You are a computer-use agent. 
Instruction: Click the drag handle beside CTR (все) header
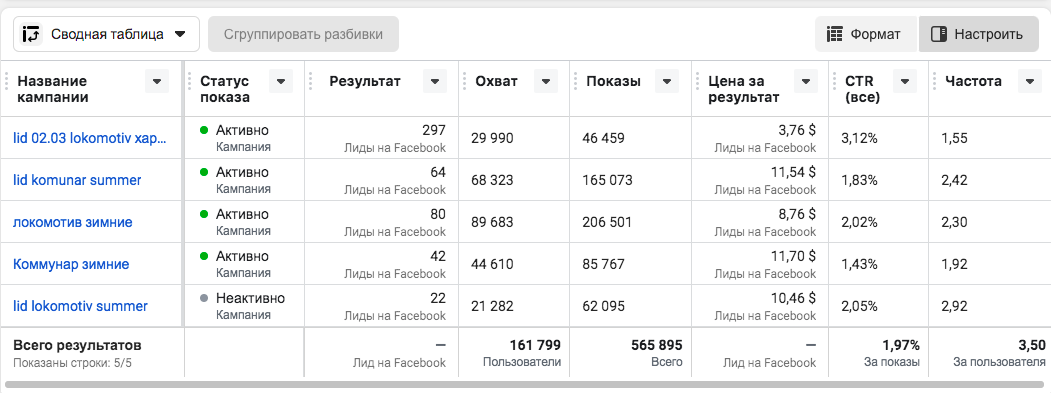[835, 82]
